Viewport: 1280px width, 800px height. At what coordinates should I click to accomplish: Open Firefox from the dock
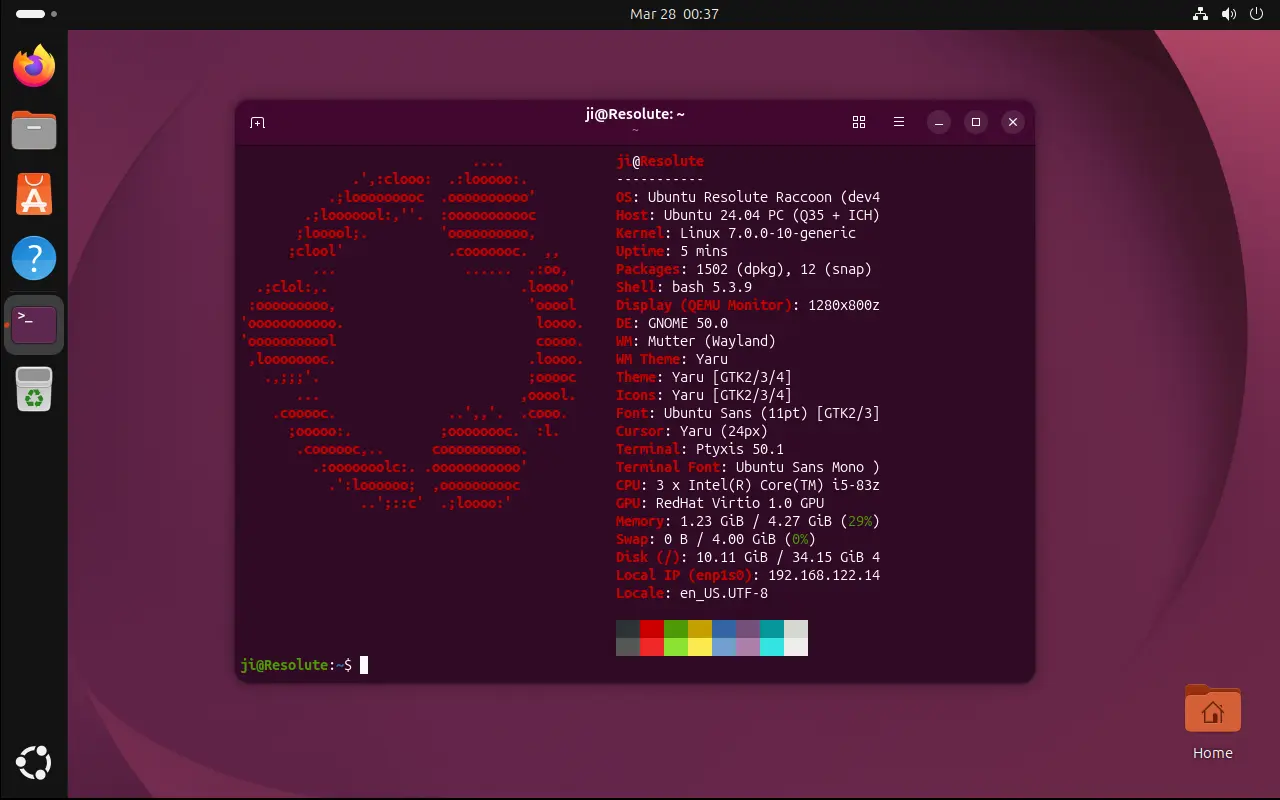point(34,66)
